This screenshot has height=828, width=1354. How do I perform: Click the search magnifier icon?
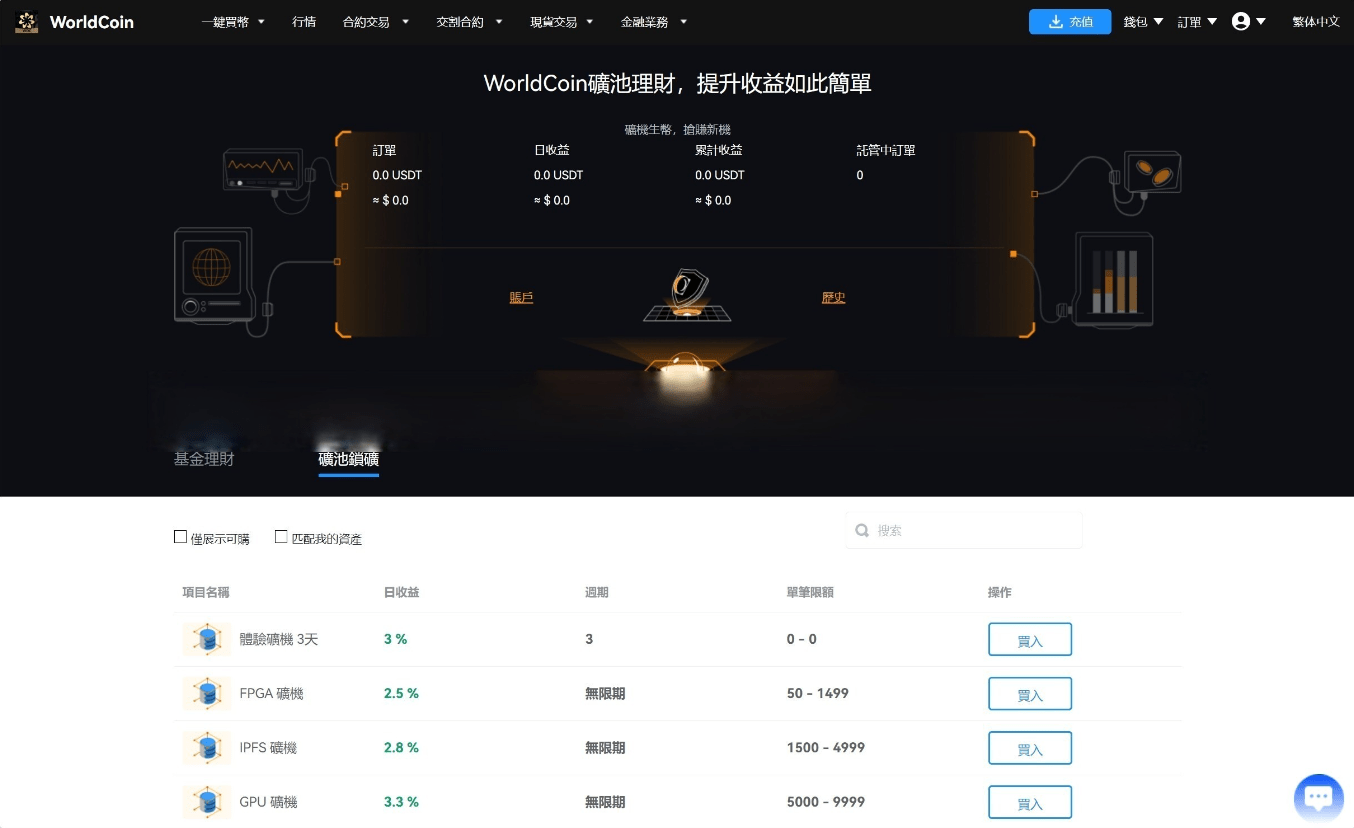coord(862,531)
